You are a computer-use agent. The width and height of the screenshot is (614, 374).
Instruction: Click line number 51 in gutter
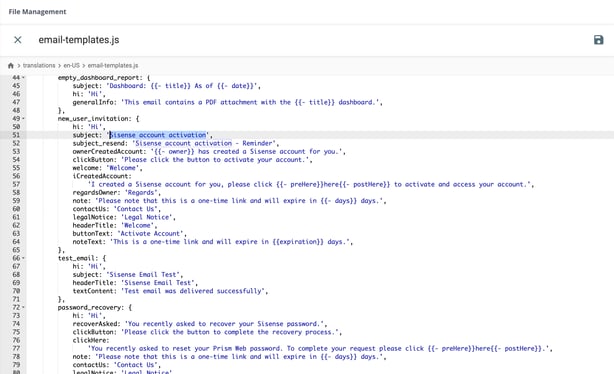coord(16,135)
